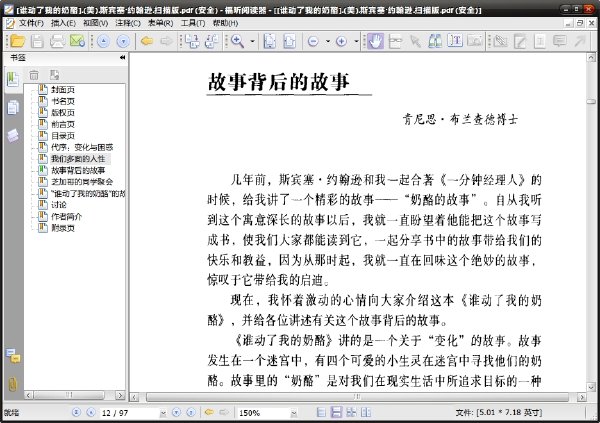600x423 pixels.
Task: Click the Next Page button in the status bar
Action: pos(176,412)
